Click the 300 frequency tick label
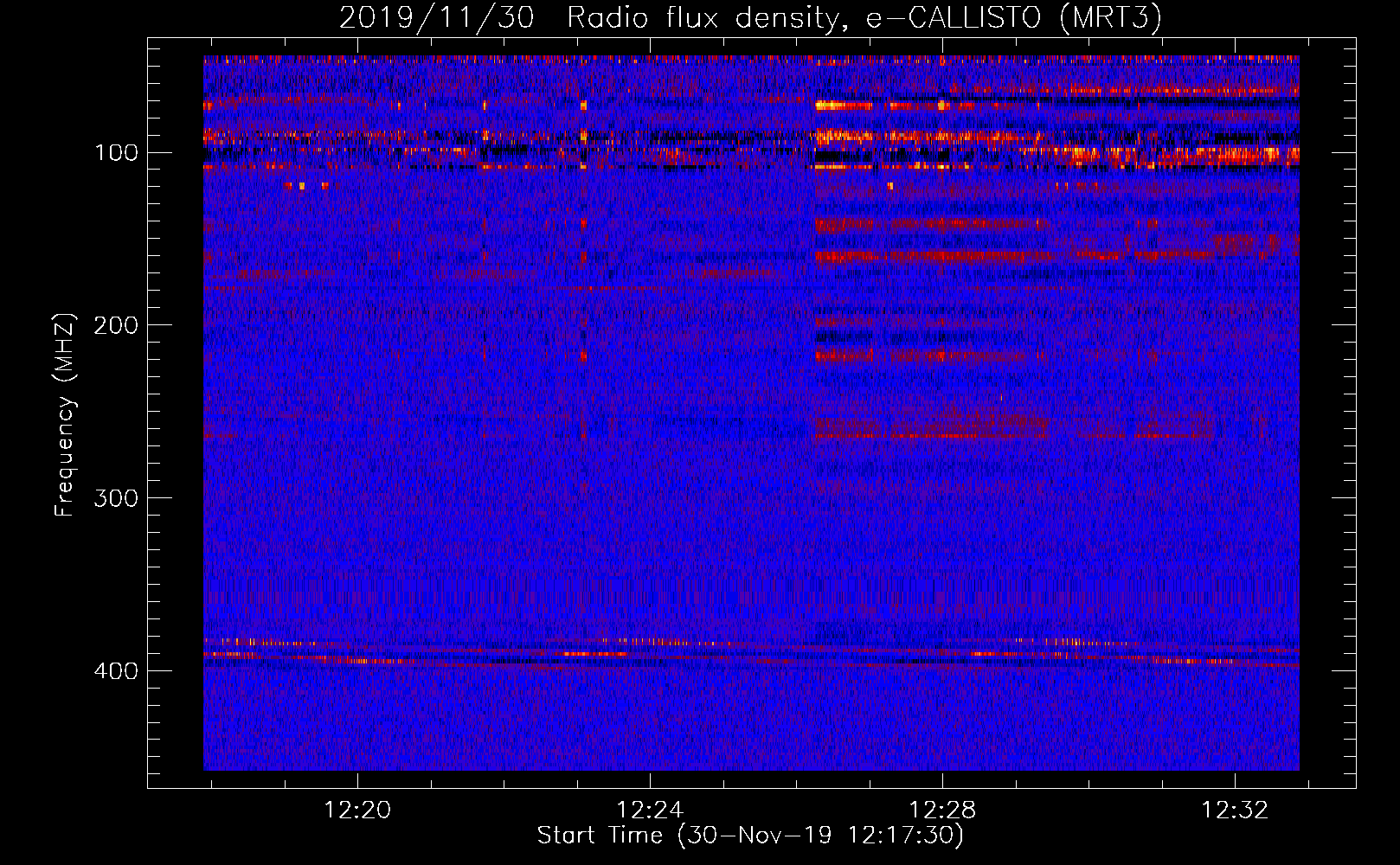Image resolution: width=1400 pixels, height=865 pixels. coord(116,498)
